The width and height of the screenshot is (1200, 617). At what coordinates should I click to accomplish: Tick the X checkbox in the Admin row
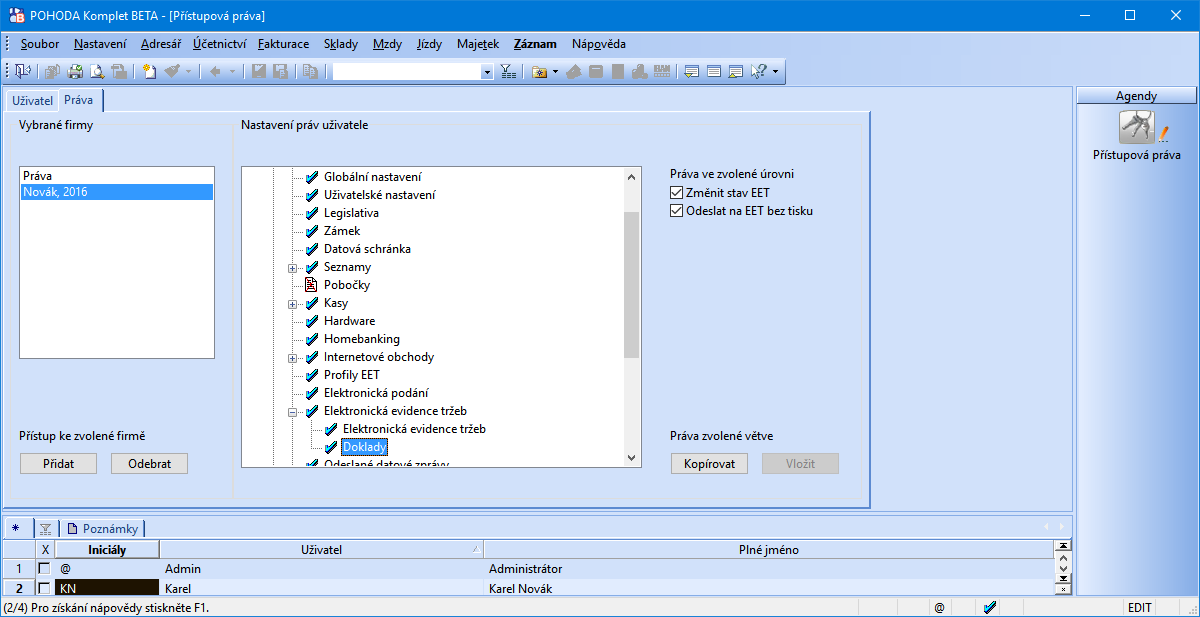click(44, 568)
